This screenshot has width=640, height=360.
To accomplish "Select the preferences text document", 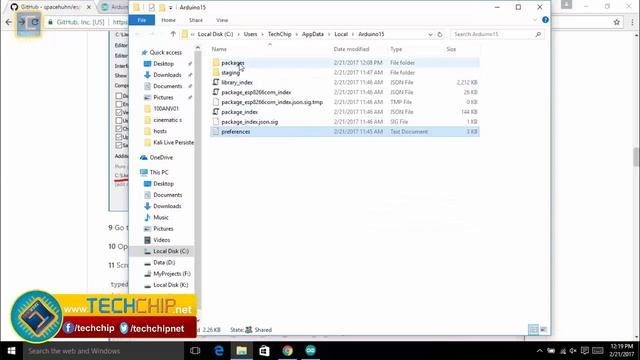I will click(236, 132).
